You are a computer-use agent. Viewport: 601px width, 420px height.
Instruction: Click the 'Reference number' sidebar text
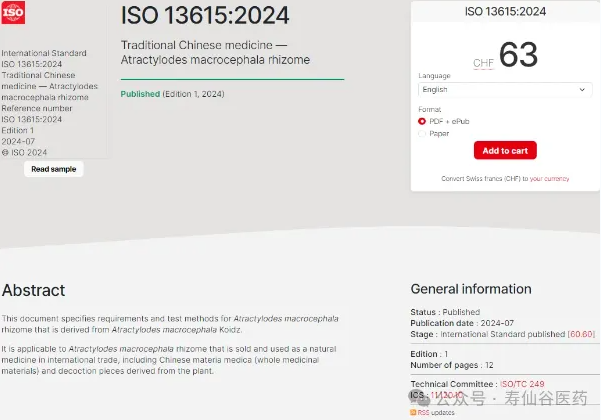(x=37, y=108)
